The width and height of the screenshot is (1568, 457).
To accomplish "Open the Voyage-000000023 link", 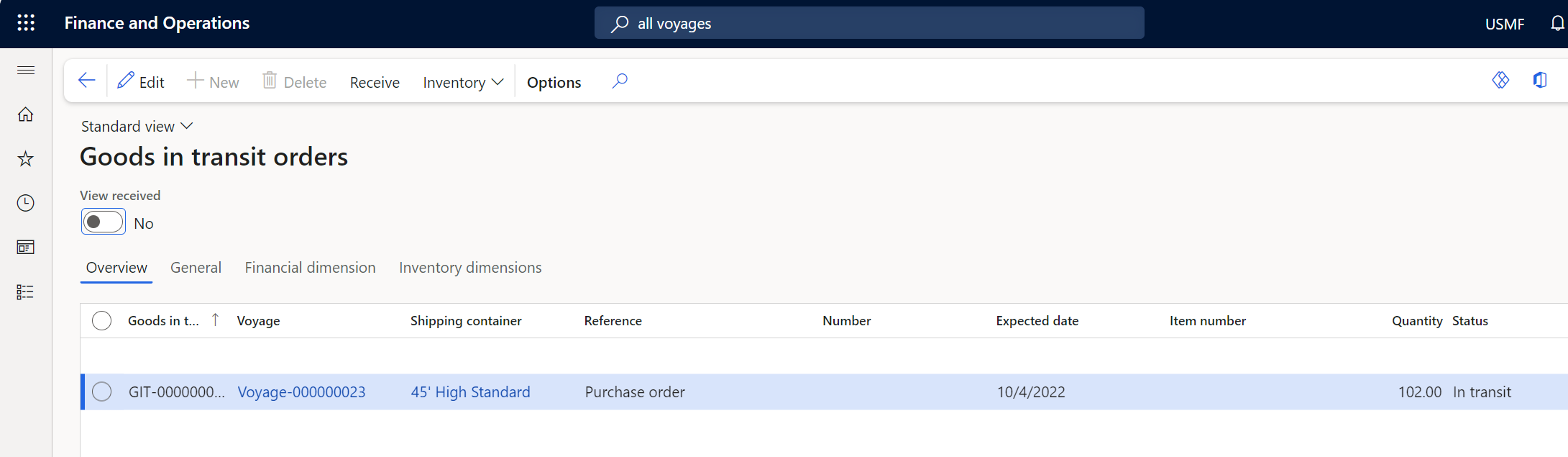I will point(301,392).
